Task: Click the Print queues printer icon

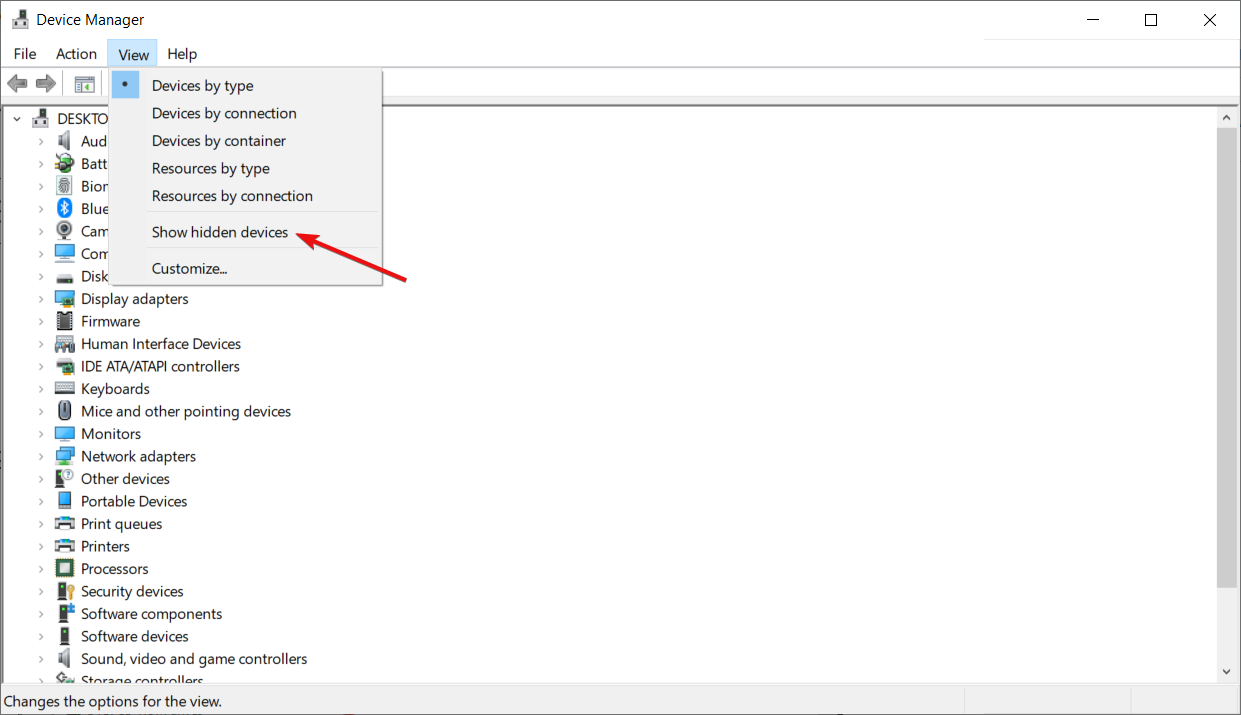Action: (x=65, y=524)
